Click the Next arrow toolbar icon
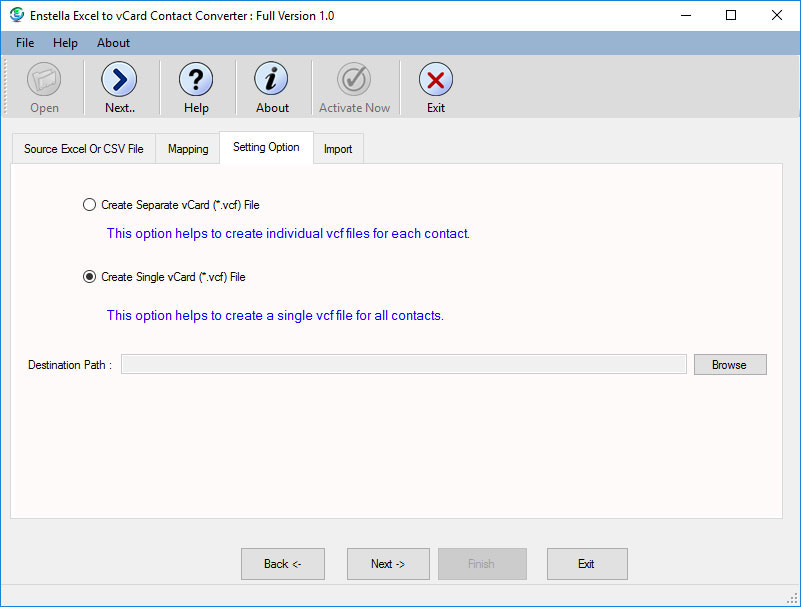 coord(119,80)
